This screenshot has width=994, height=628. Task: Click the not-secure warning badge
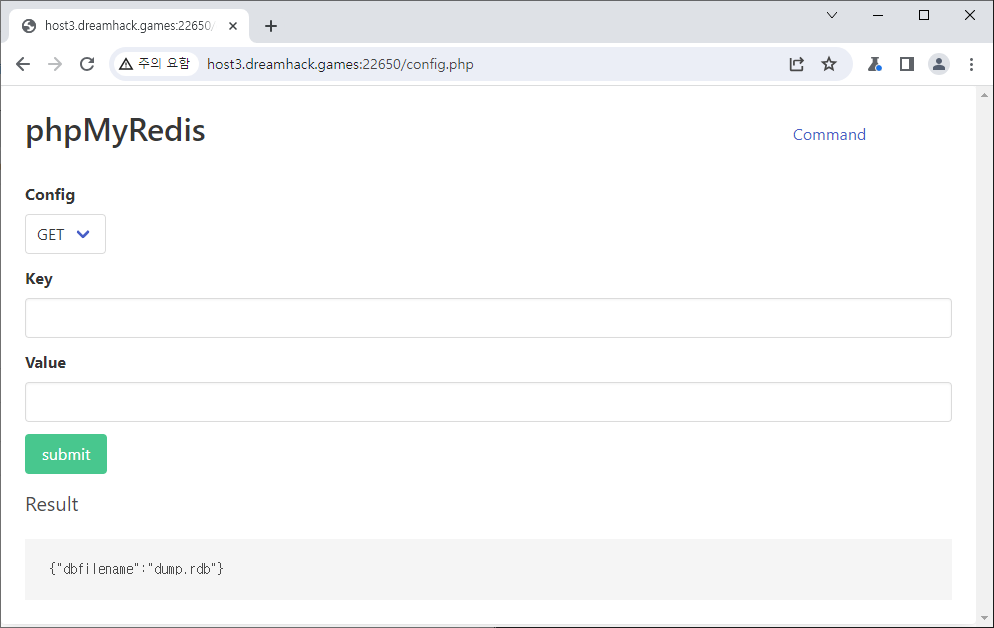(x=154, y=64)
